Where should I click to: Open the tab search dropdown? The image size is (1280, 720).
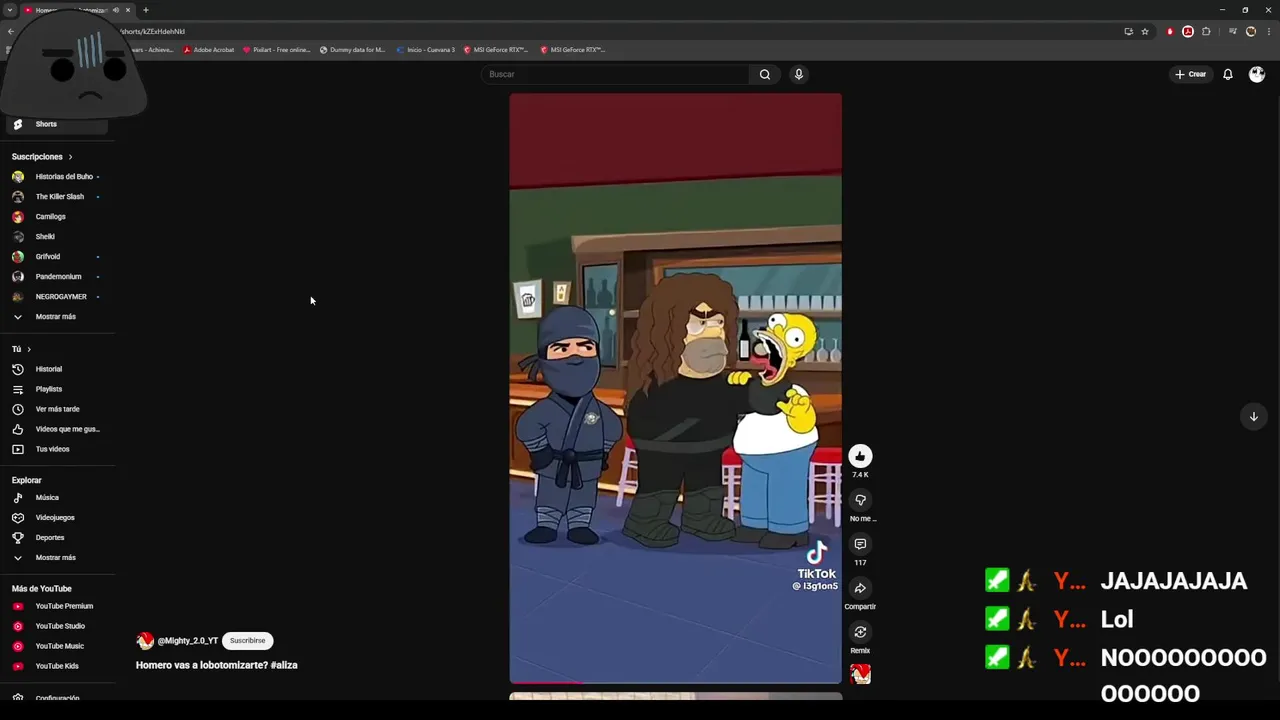pyautogui.click(x=10, y=10)
